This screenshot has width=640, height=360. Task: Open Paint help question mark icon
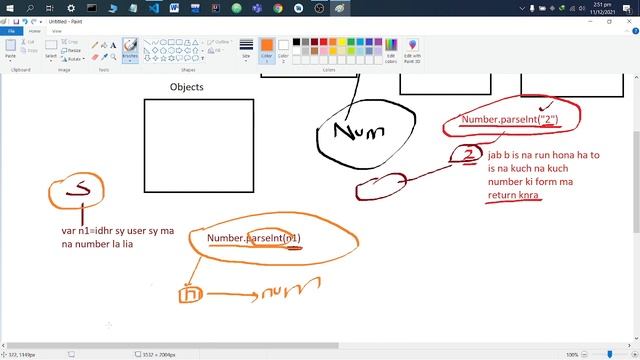pyautogui.click(x=635, y=31)
